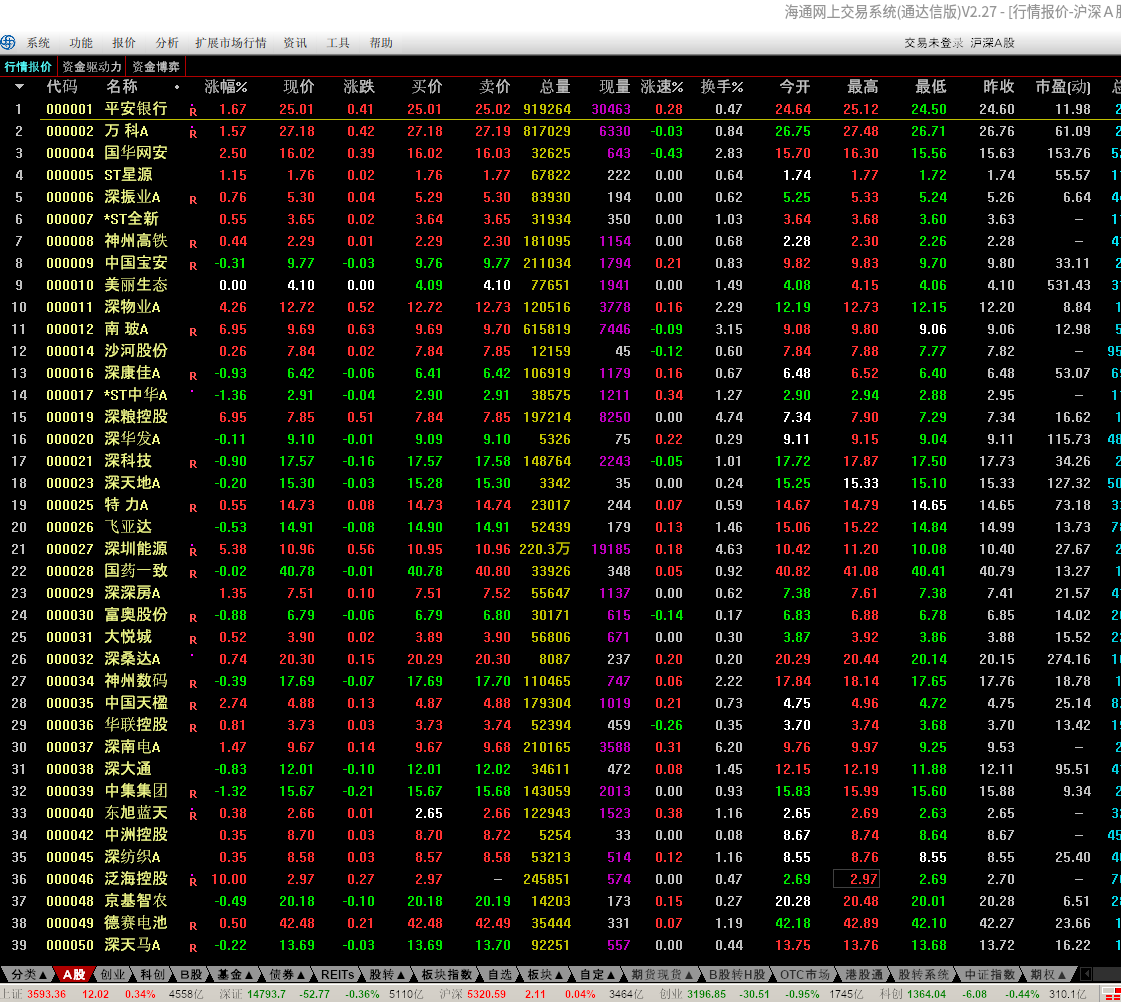Viewport: 1121px width, 1002px height.
Task: Click the R marker on 神州高铁 row
Action: tap(193, 244)
